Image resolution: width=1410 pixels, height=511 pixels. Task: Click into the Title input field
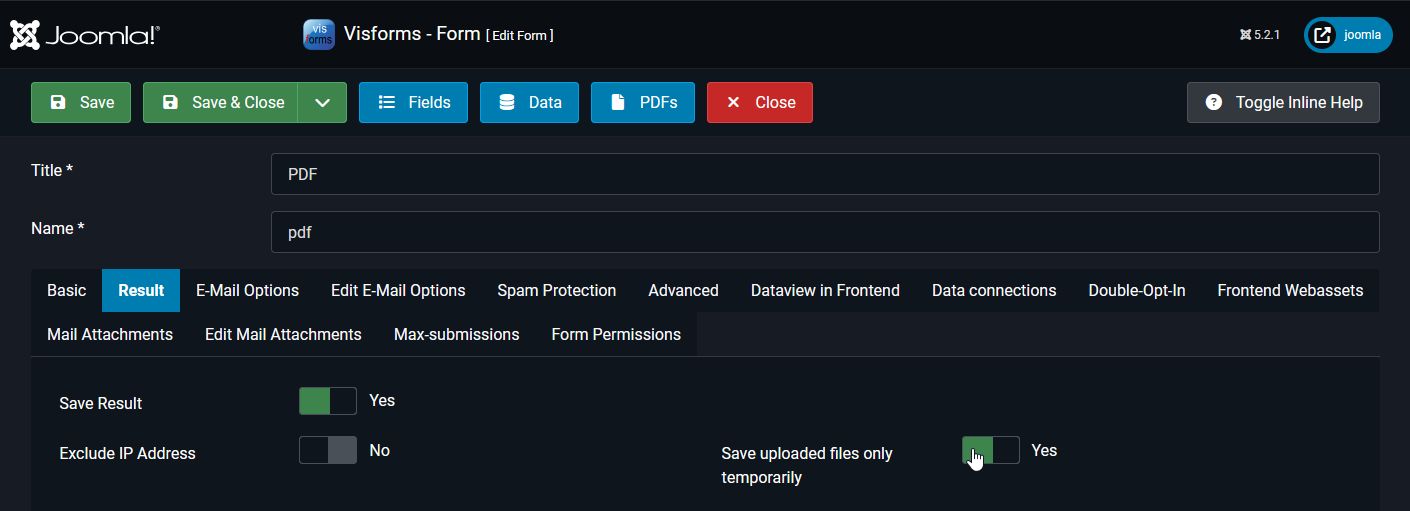coord(825,174)
